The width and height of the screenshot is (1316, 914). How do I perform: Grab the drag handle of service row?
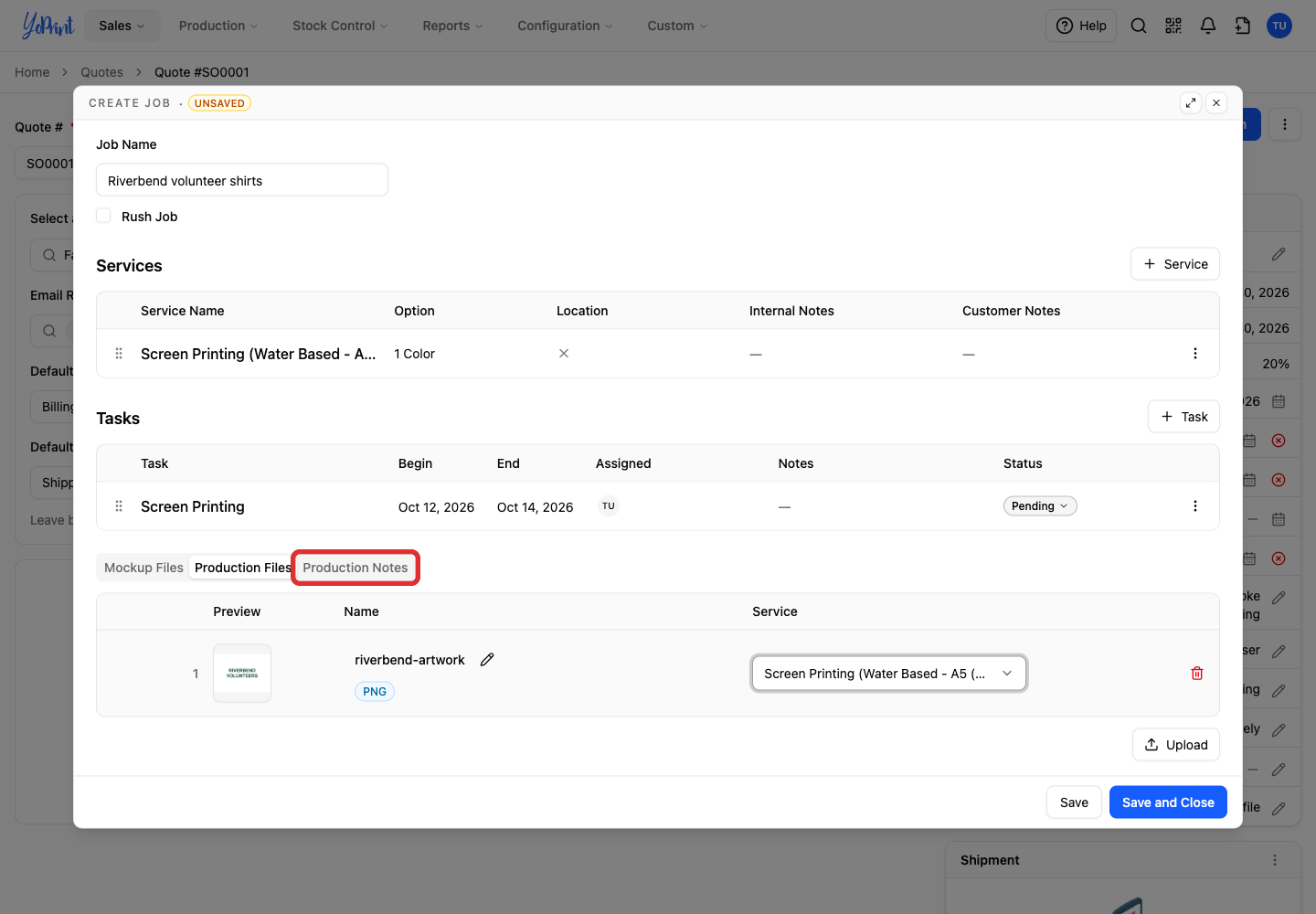pyautogui.click(x=119, y=354)
